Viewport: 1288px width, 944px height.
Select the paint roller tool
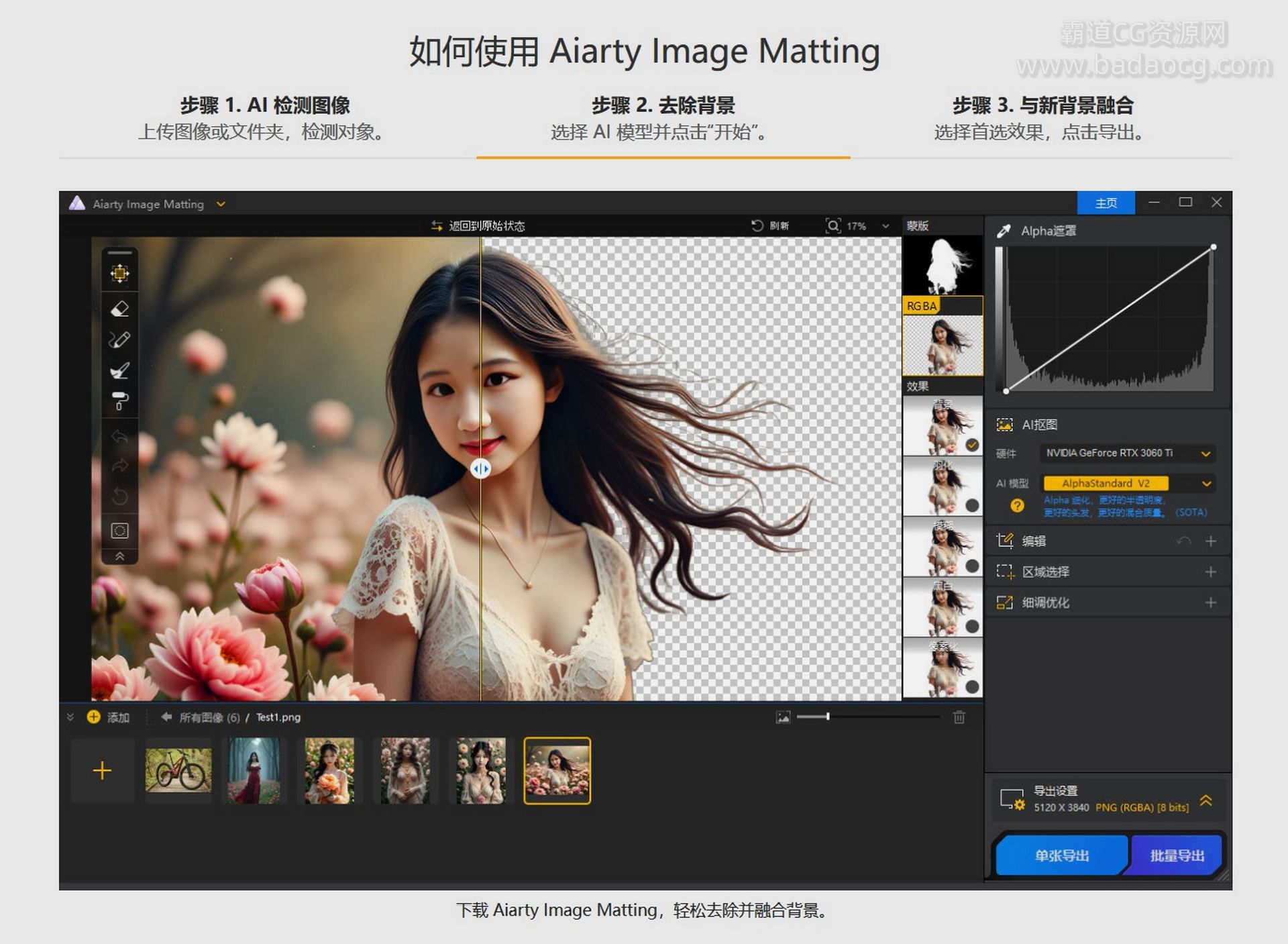[x=119, y=401]
